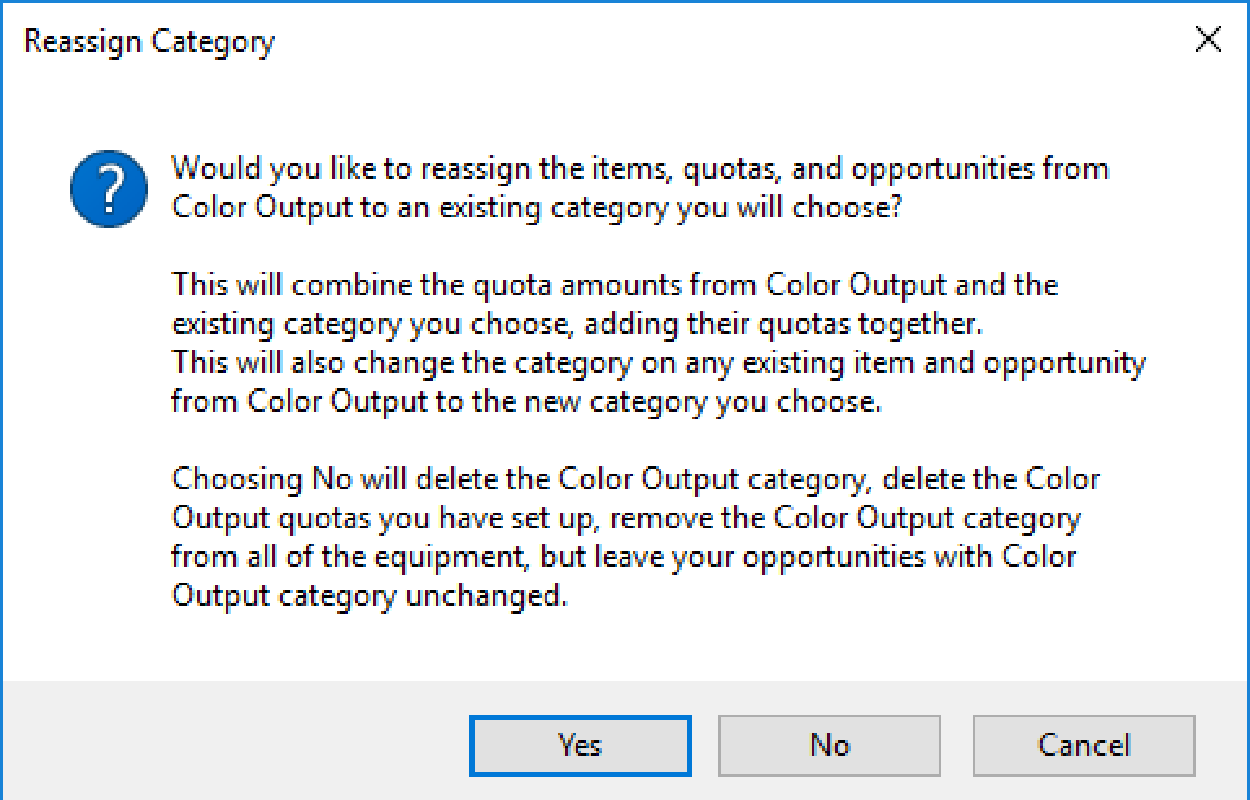1250x800 pixels.
Task: Click the gray footer area left of Yes
Action: tap(235, 740)
